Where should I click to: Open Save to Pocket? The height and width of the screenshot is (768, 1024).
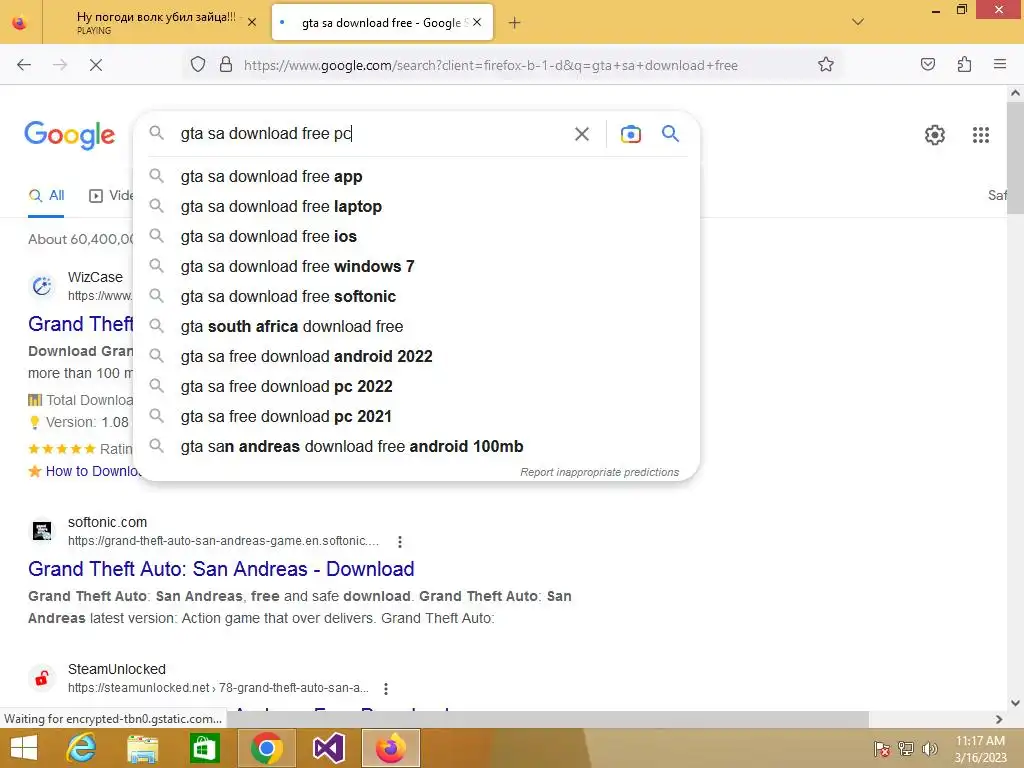pos(927,65)
